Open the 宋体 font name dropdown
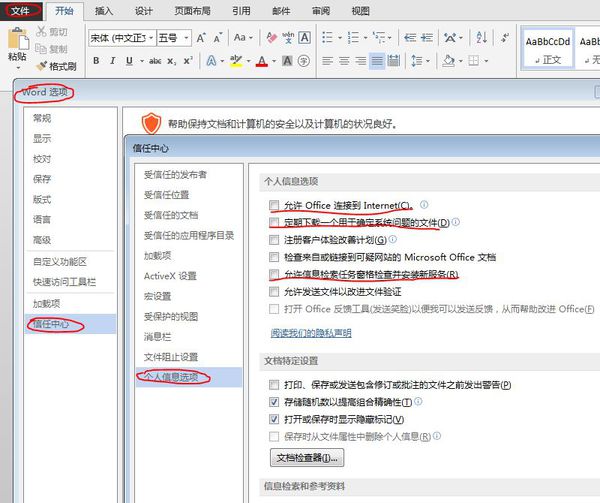This screenshot has height=503, width=600. 151,38
